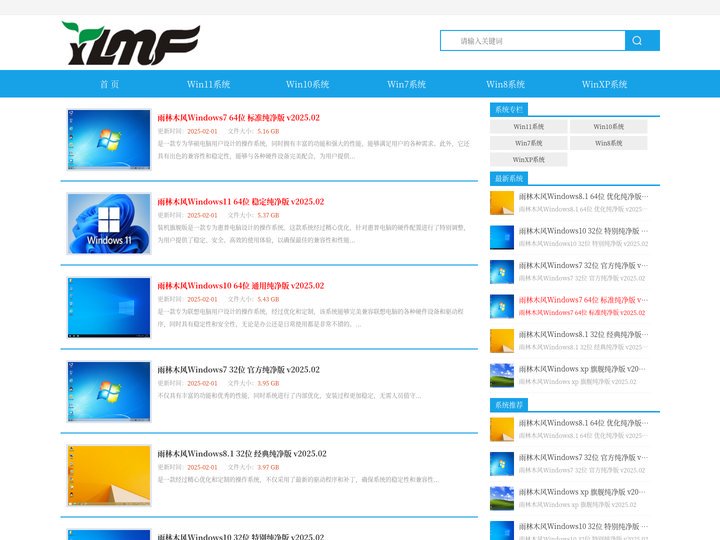The image size is (720, 540).
Task: Open Windows xp 旗舰纯净版 title in 系统推荐
Action: [582, 492]
